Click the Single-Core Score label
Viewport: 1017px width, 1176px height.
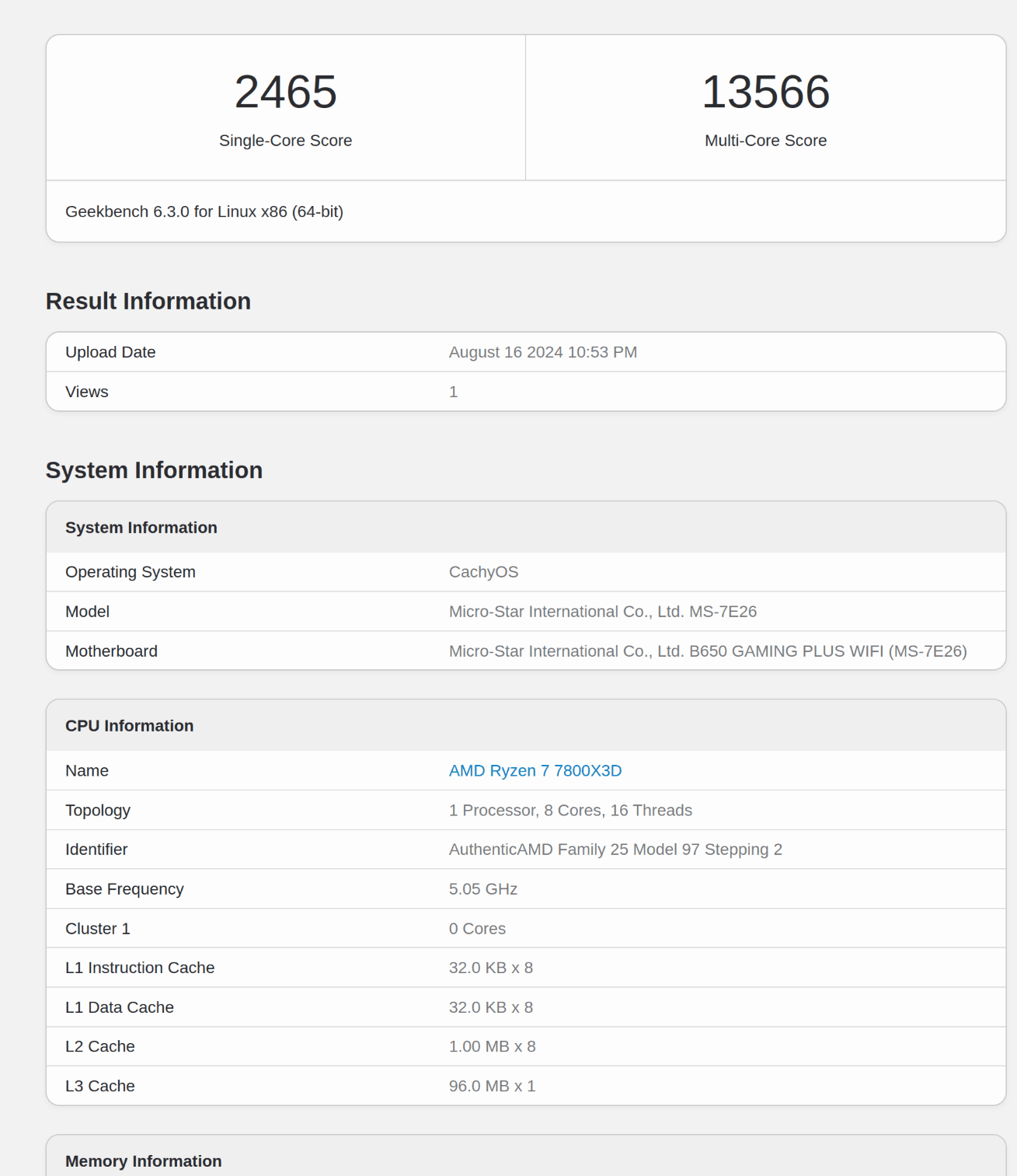click(285, 141)
